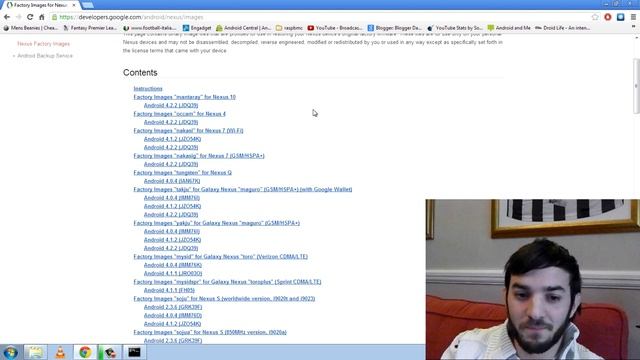Switch to Chrome in the taskbar

(85, 352)
